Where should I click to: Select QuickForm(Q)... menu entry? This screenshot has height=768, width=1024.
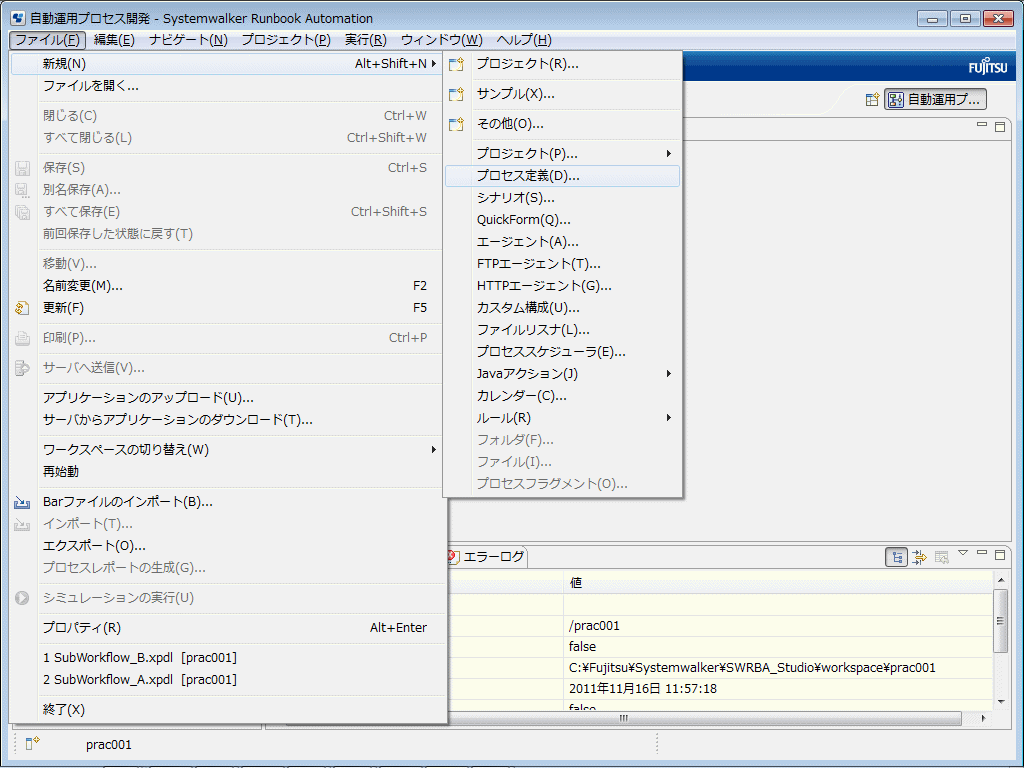tap(562, 220)
